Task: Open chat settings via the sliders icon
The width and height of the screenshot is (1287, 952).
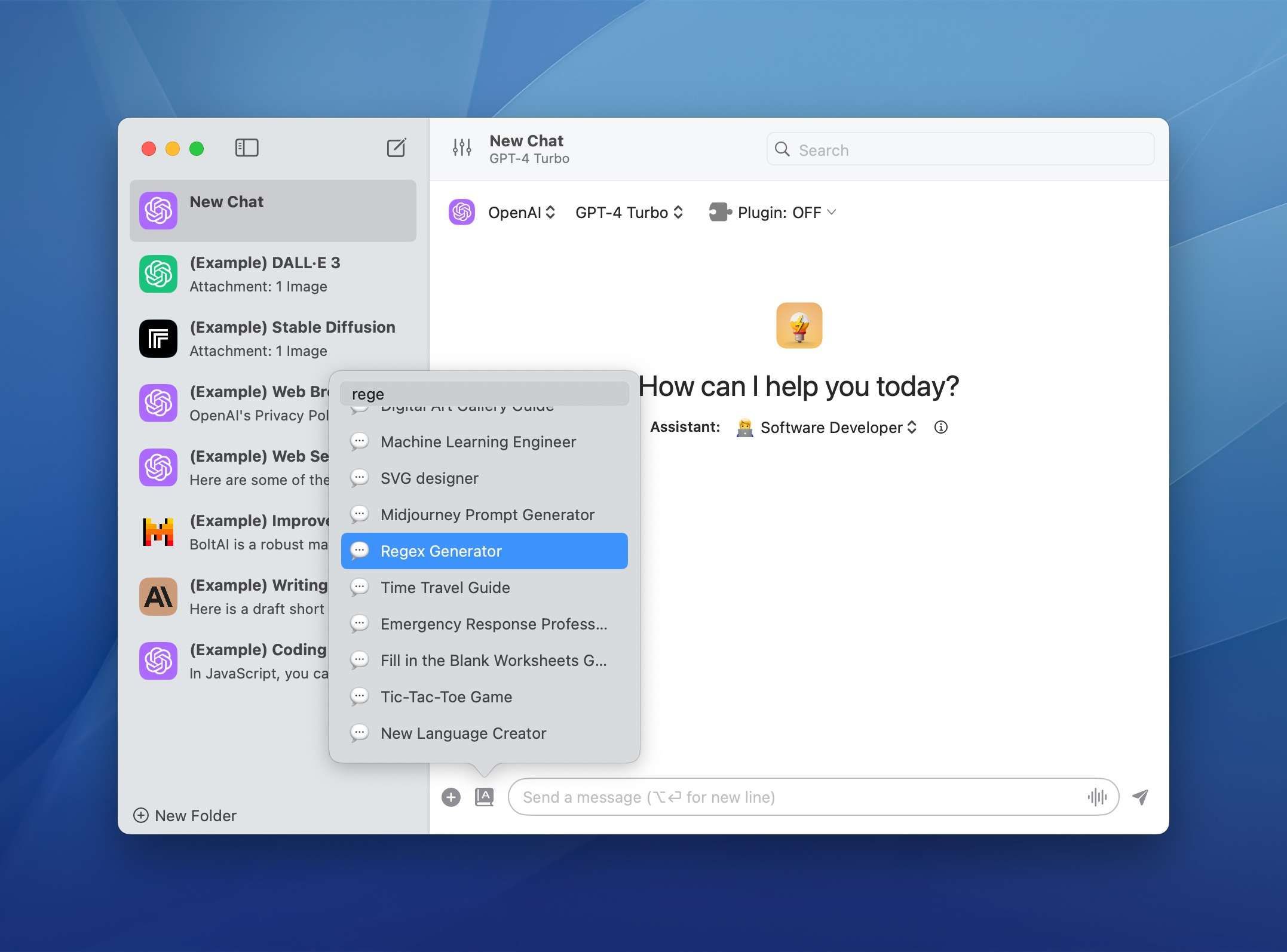Action: click(461, 149)
